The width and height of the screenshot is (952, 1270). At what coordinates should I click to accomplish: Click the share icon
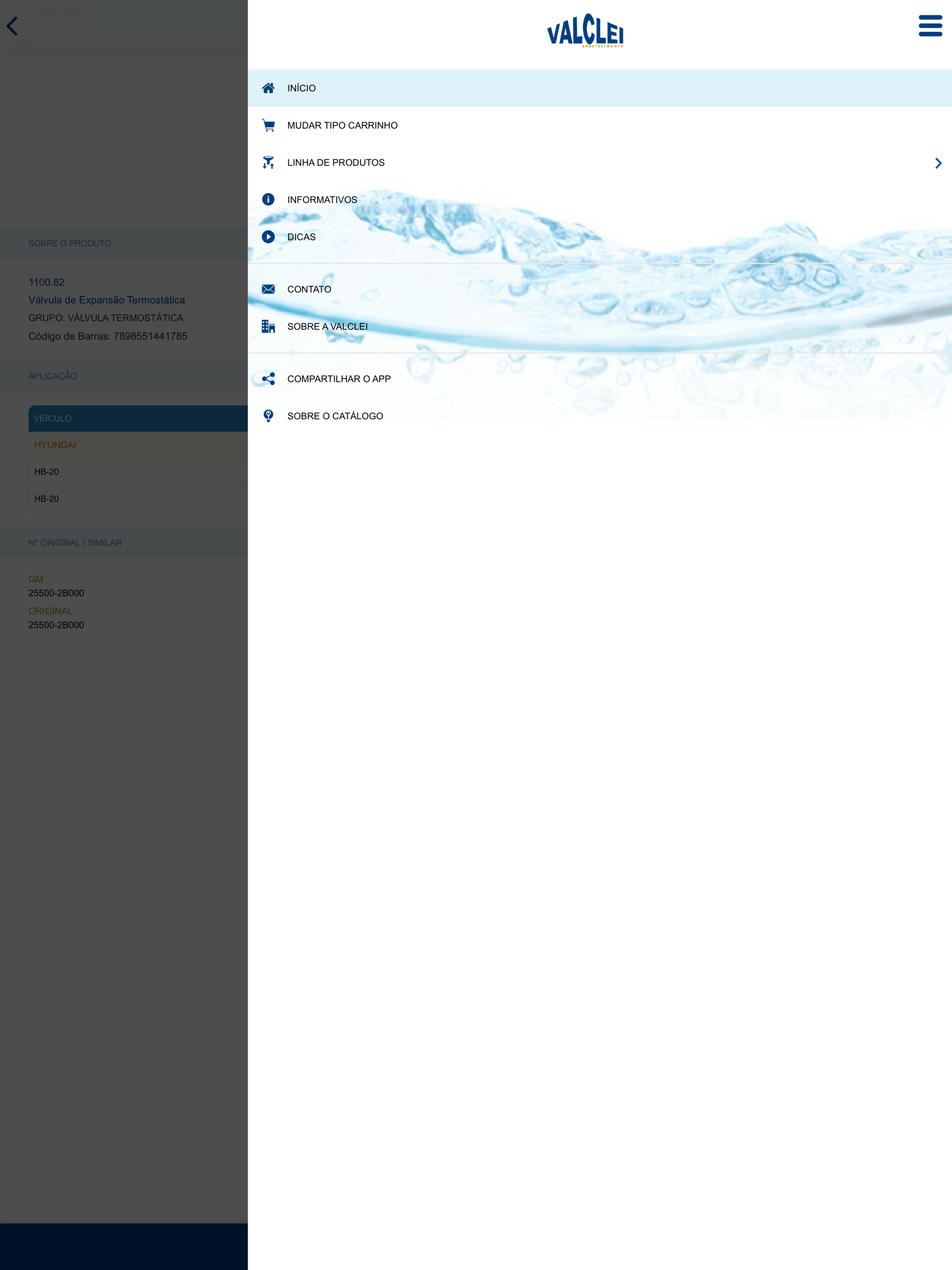pyautogui.click(x=268, y=378)
